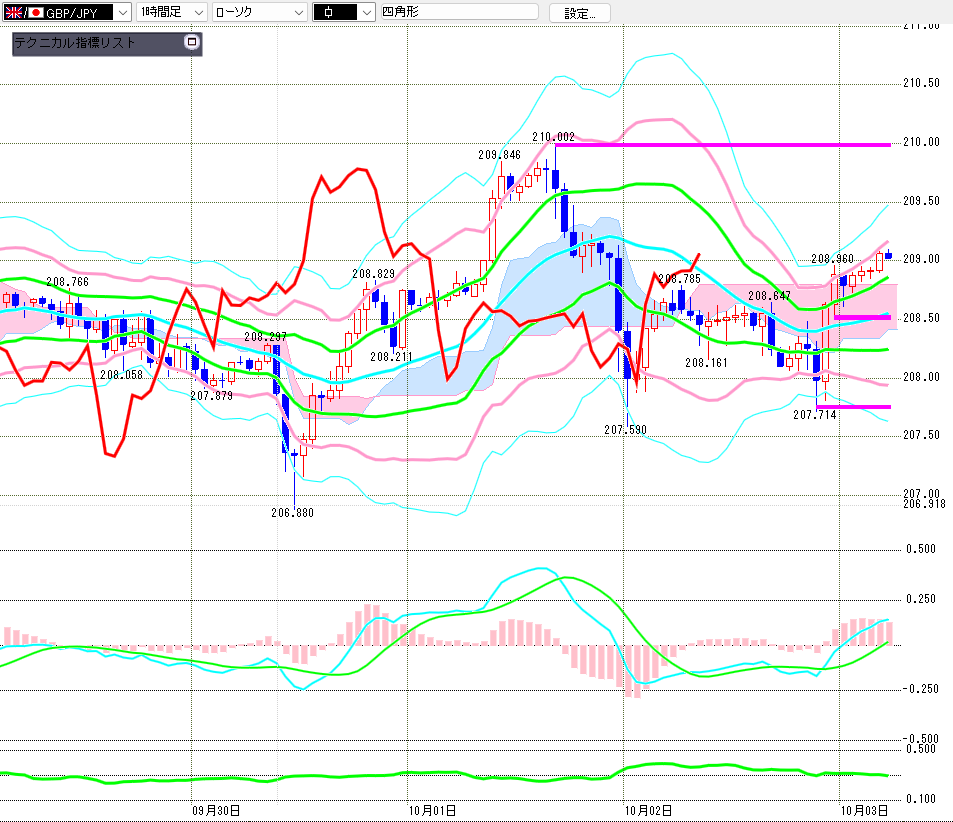Click the 206.880 low price label
953x822 pixels.
(x=292, y=513)
